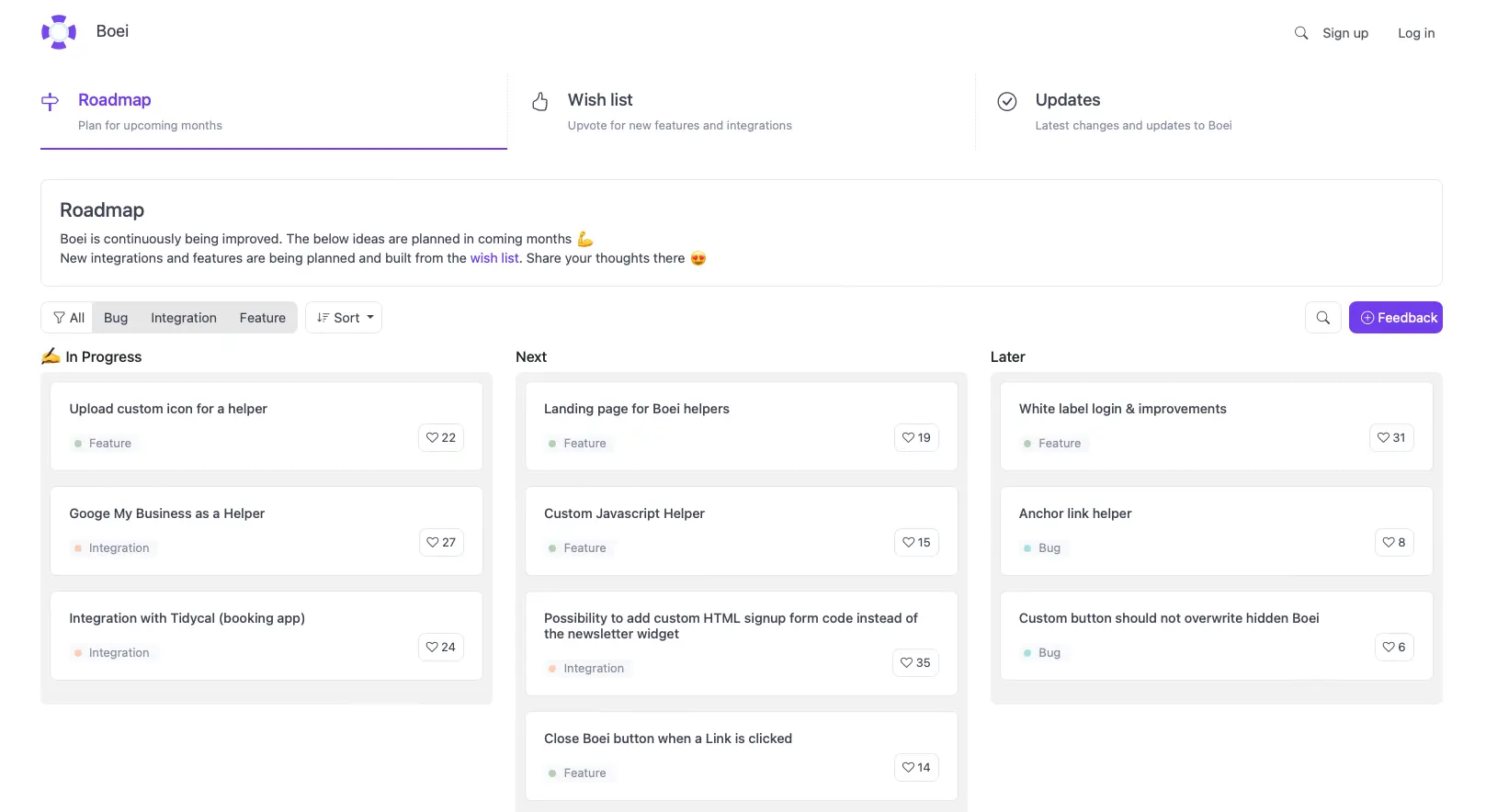Select the All filter
Screen dimensions: 1486x812
tap(67, 318)
